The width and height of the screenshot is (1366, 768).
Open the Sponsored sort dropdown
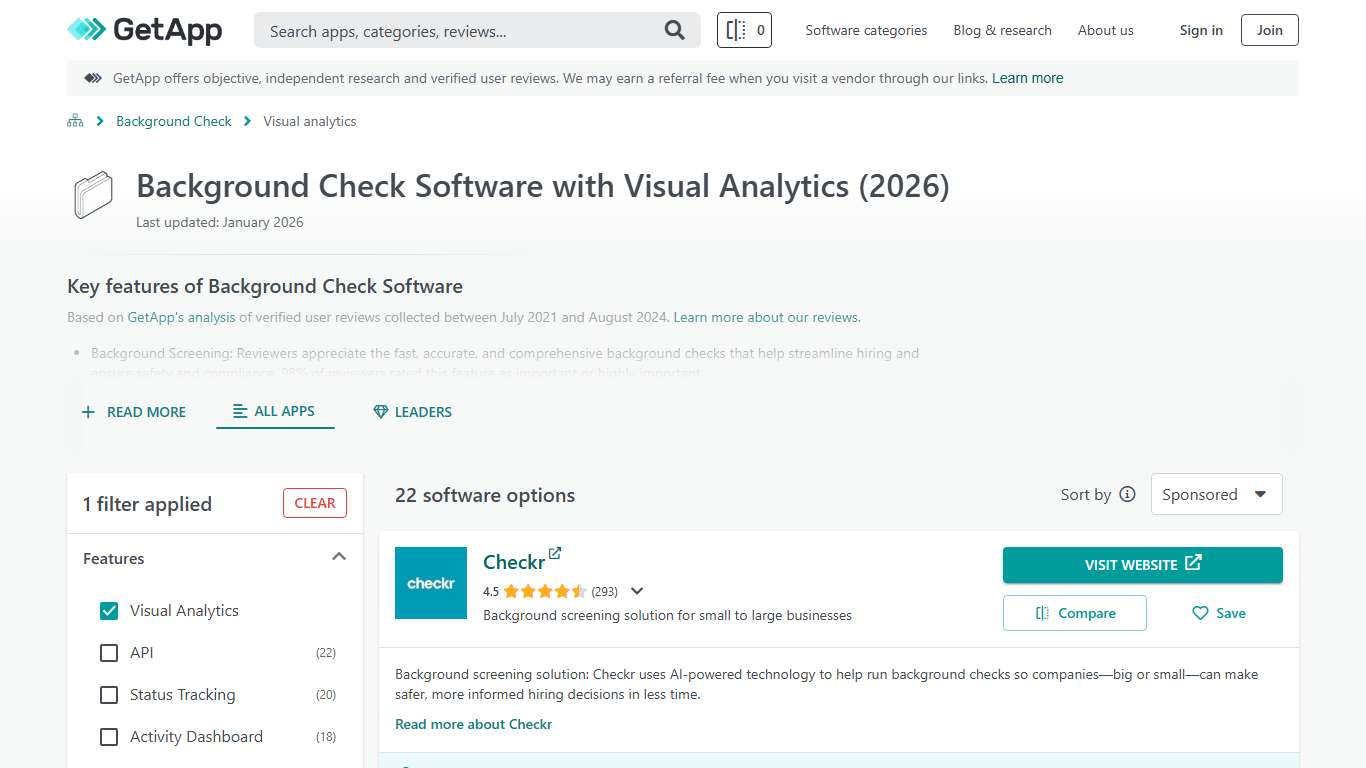coord(1216,494)
